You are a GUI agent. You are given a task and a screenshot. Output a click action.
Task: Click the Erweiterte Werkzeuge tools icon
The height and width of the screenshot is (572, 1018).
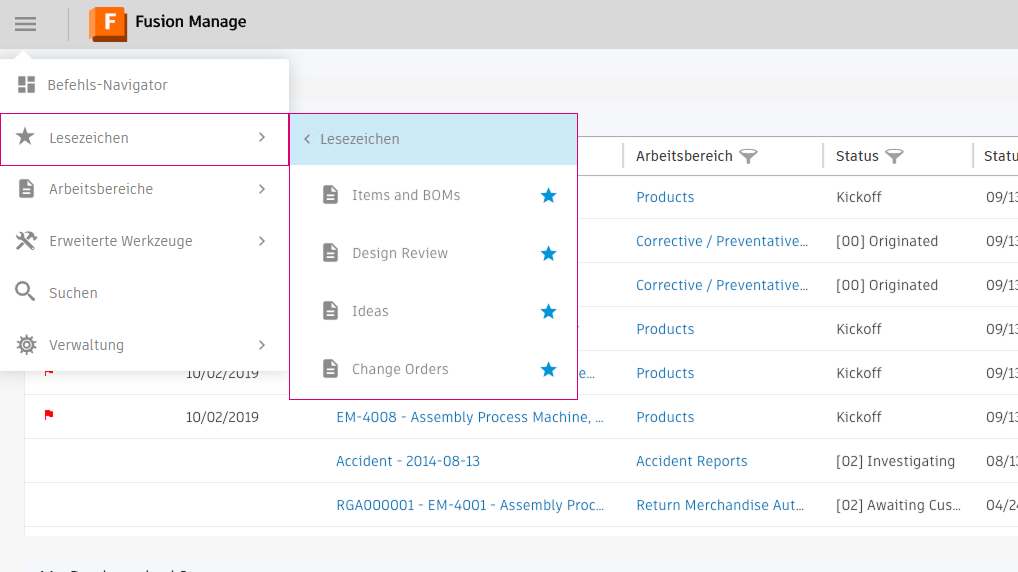pyautogui.click(x=26, y=241)
